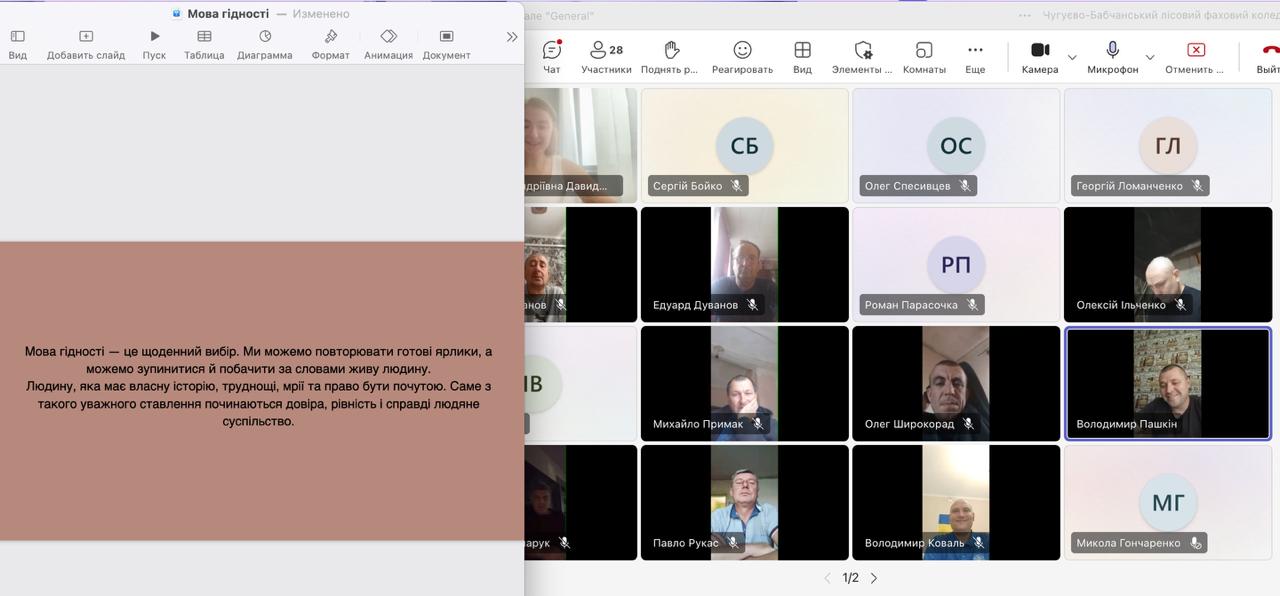Go to next participants page
The image size is (1280, 596).
pyautogui.click(x=874, y=578)
